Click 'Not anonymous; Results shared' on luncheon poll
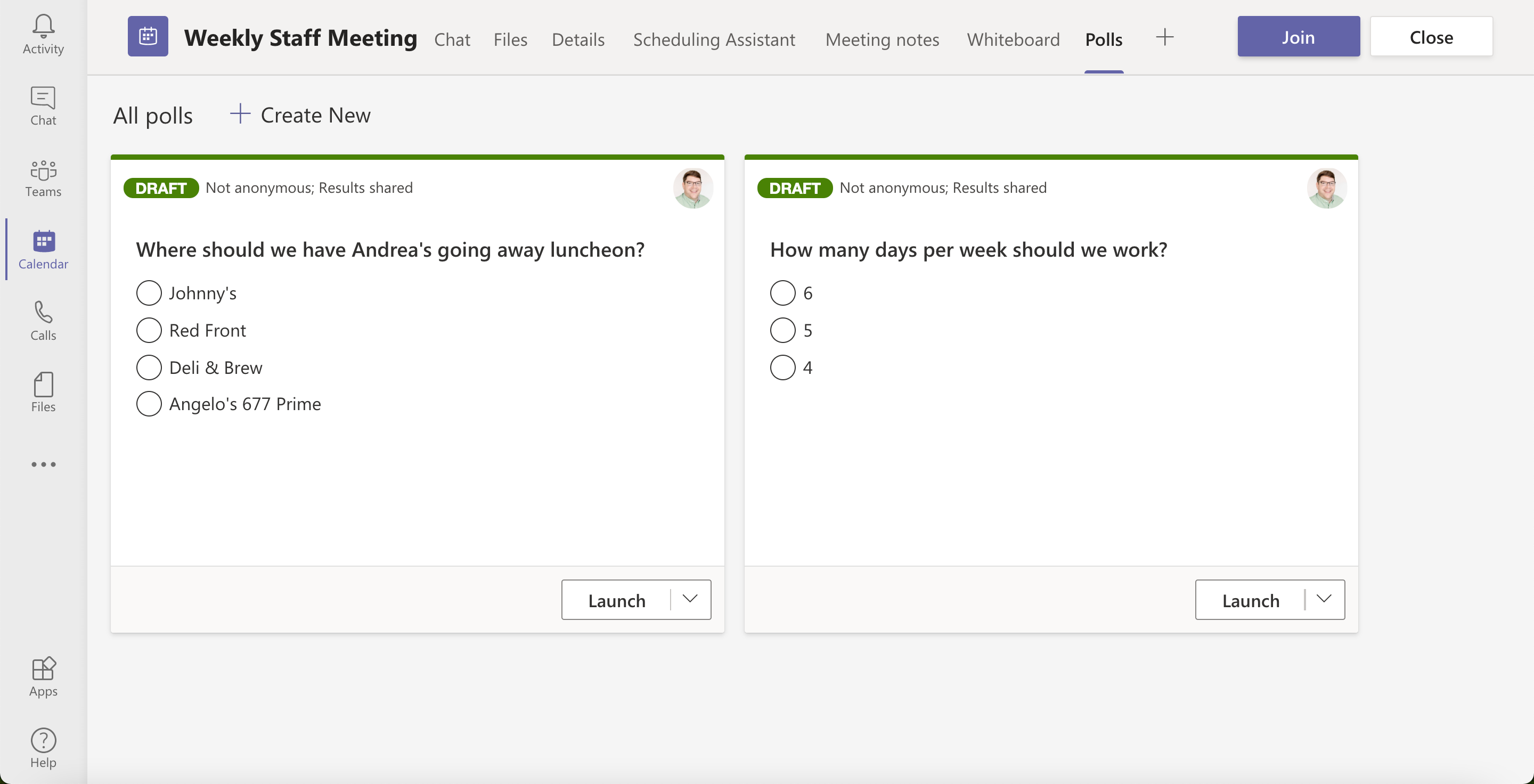1534x784 pixels. click(309, 188)
